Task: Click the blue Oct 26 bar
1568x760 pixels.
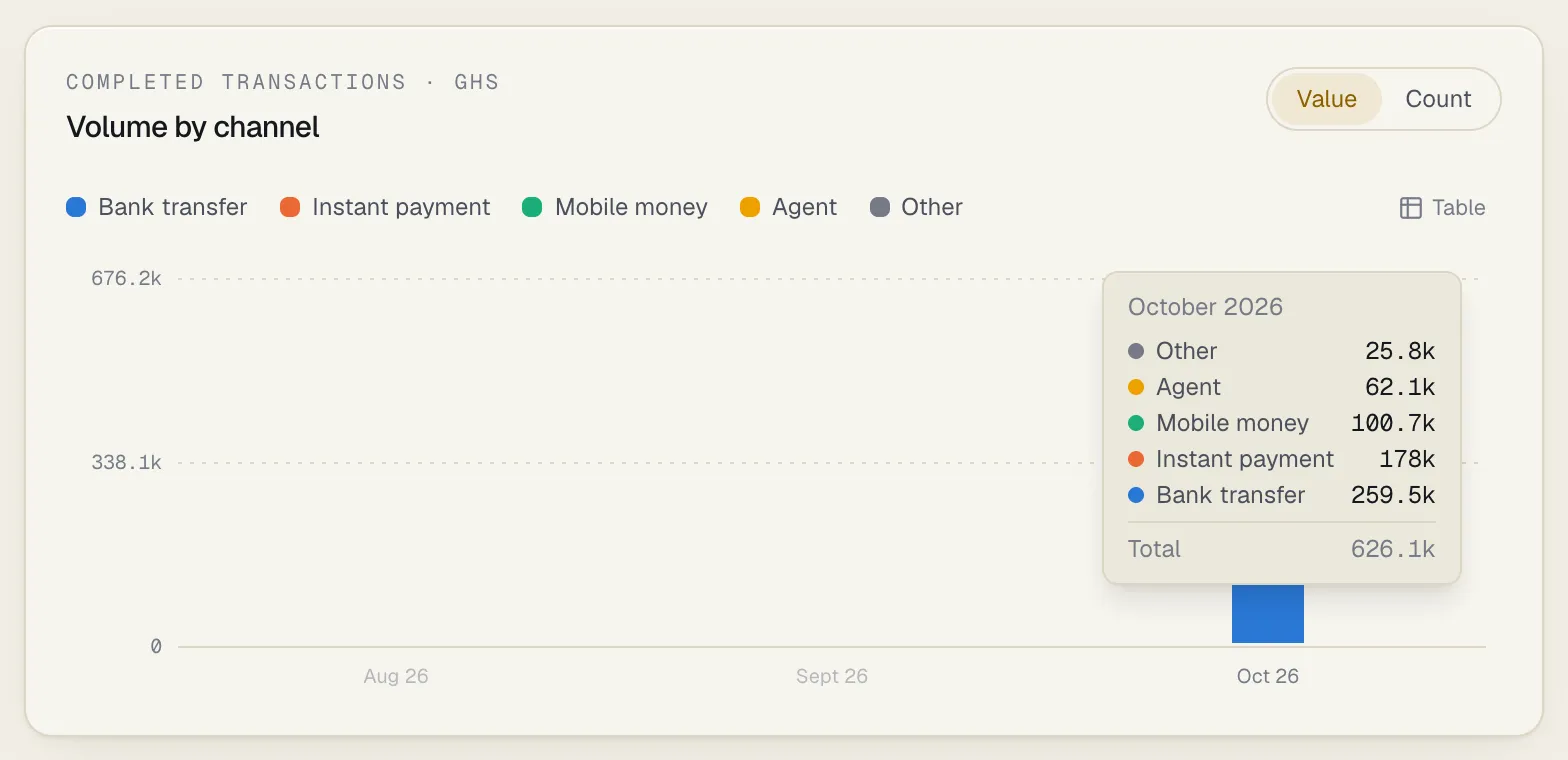Action: [x=1267, y=613]
